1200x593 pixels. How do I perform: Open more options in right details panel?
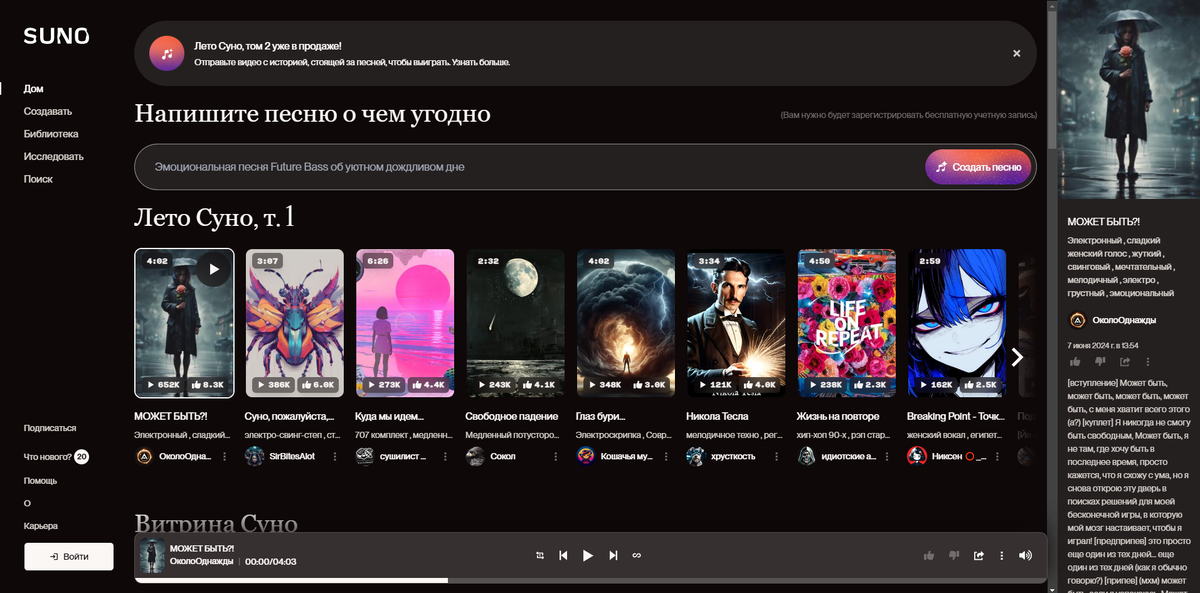tap(1147, 361)
